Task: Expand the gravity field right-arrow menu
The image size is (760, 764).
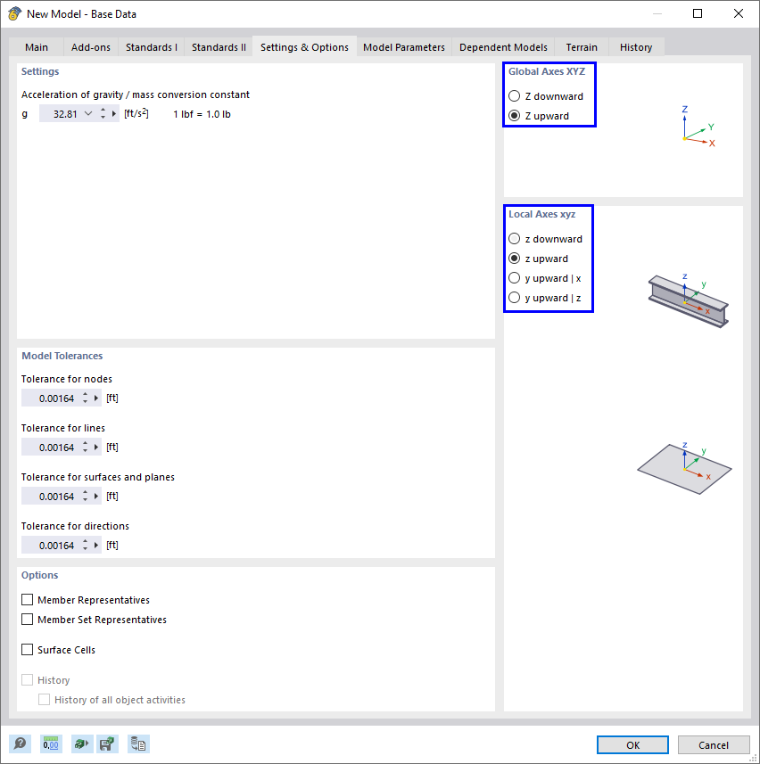Action: tap(114, 114)
